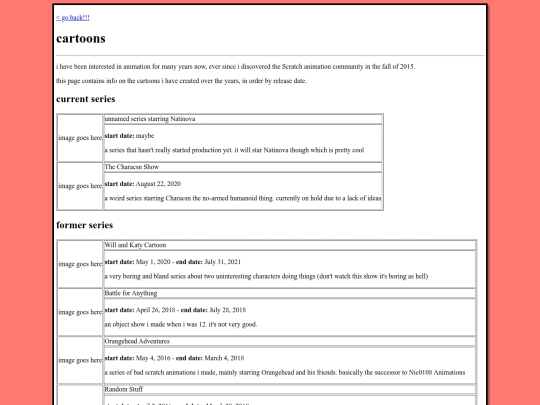Click the sentence 'this page contains info on the cartoons'
This screenshot has height=405, width=540.
(x=181, y=81)
